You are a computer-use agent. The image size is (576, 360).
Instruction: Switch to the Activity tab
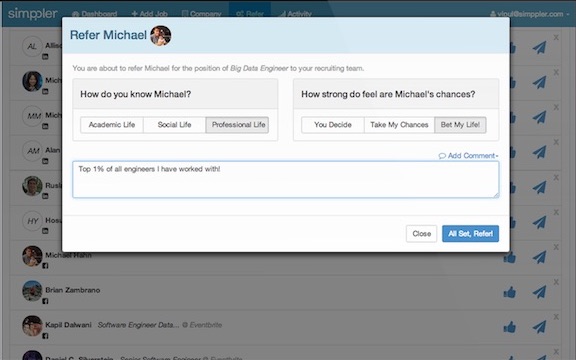coord(295,14)
